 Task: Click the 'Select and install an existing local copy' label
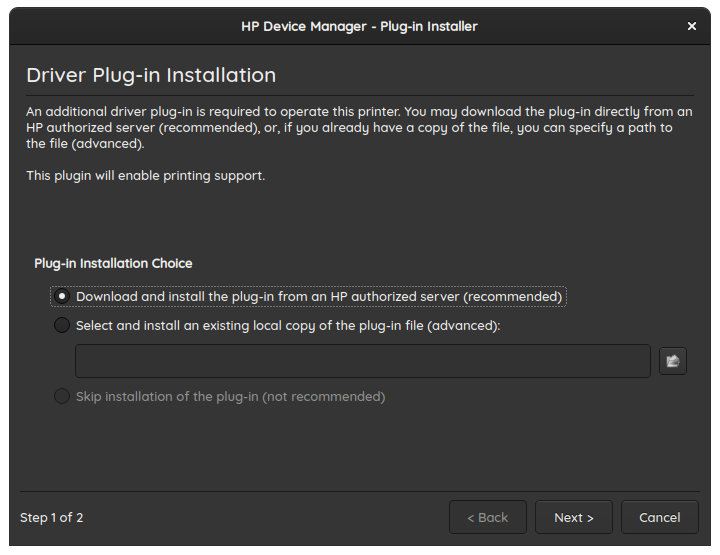pos(288,325)
